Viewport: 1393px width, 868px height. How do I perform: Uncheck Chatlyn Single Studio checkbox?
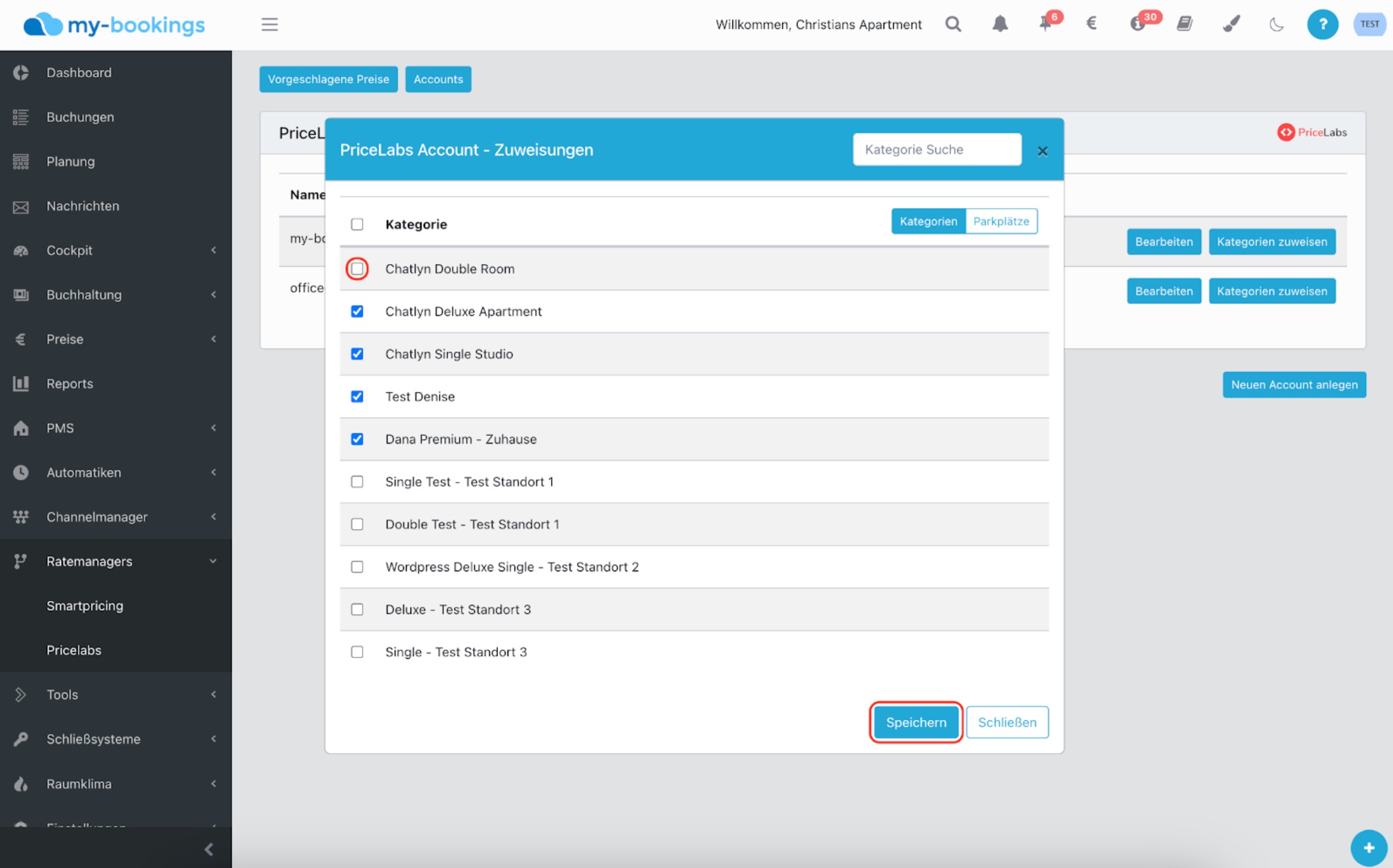(357, 354)
